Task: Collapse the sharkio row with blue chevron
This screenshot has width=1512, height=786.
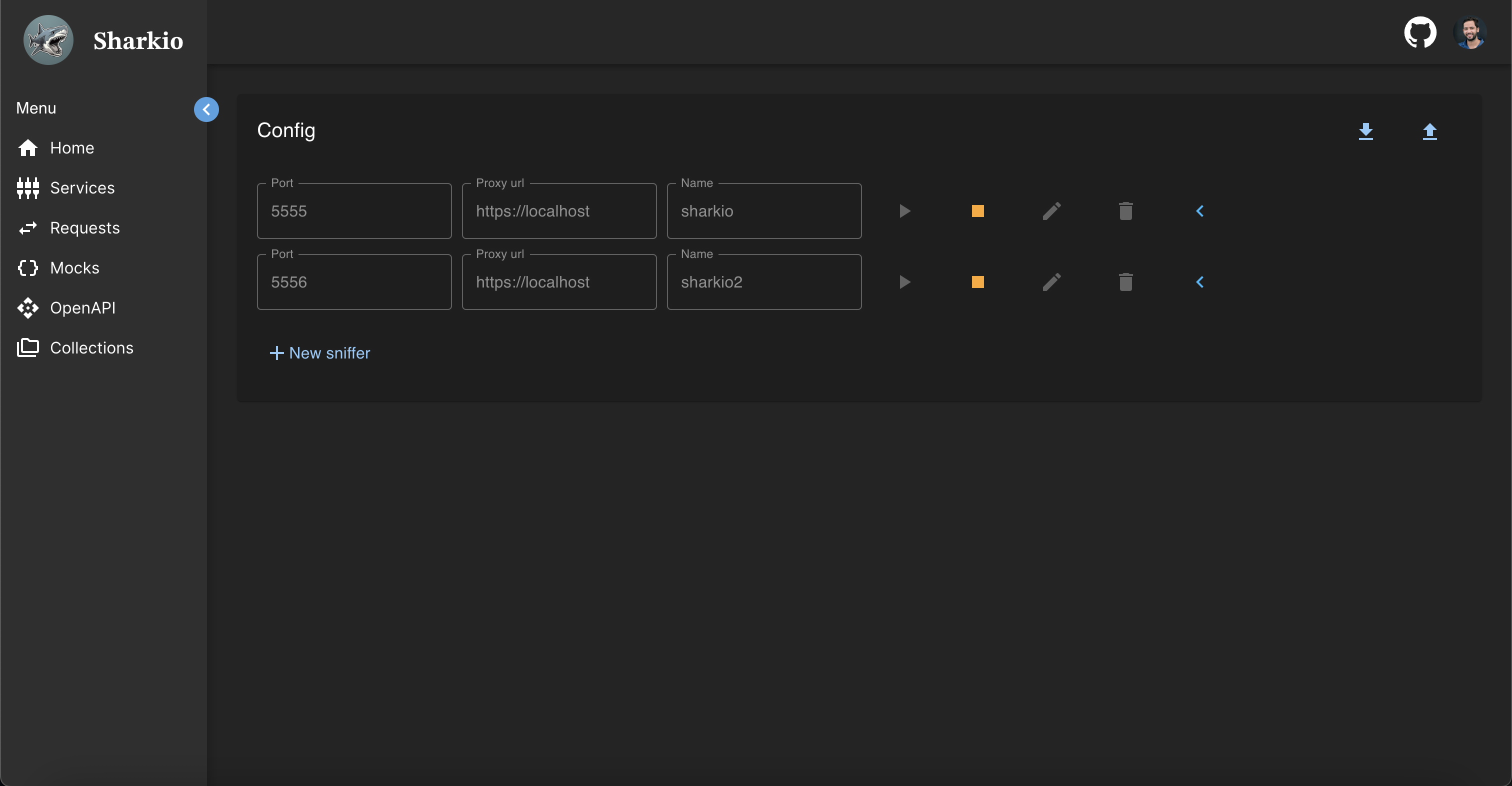Action: tap(1199, 210)
